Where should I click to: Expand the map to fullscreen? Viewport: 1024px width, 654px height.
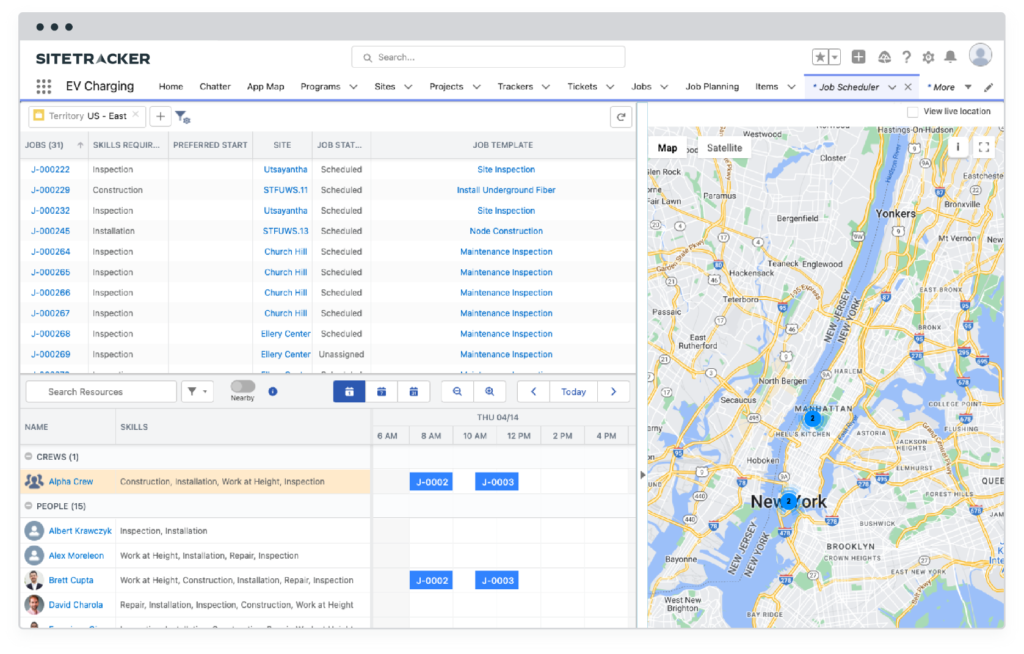tap(984, 147)
